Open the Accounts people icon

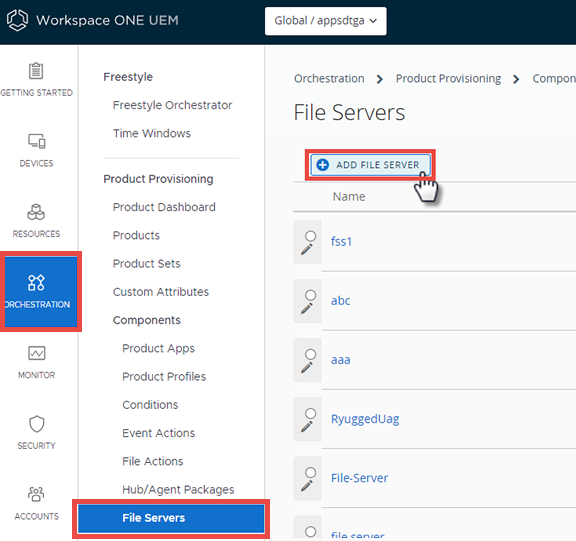36,494
